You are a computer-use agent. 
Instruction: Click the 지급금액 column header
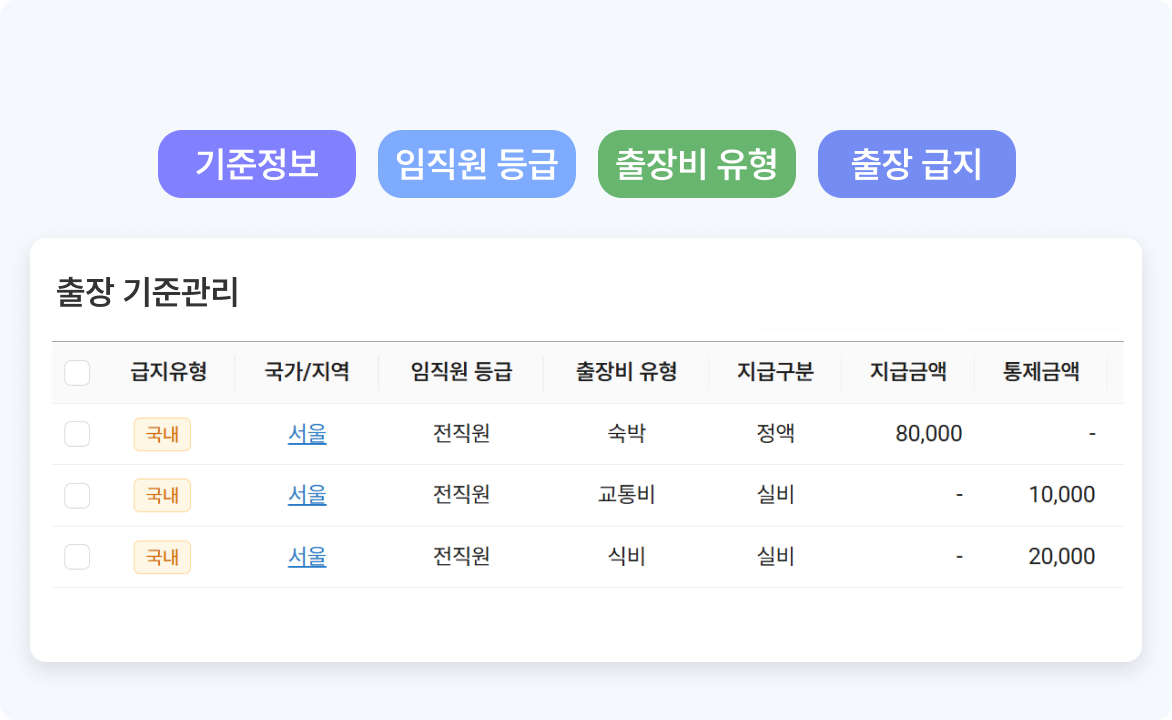[x=908, y=373]
